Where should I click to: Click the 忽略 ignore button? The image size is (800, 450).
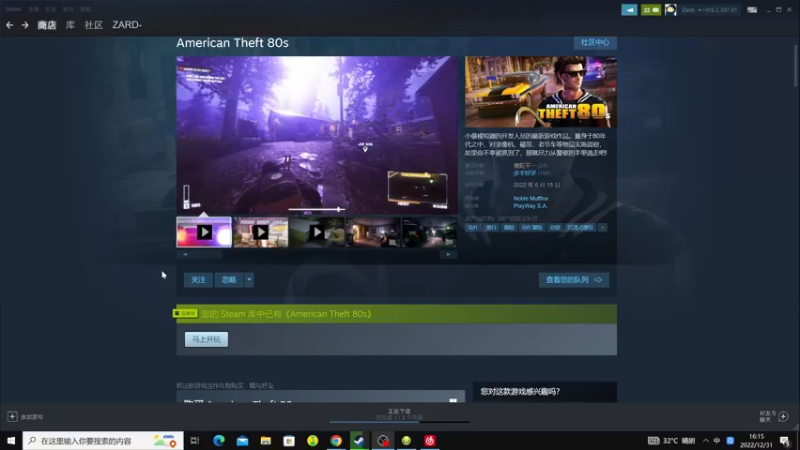click(x=229, y=280)
